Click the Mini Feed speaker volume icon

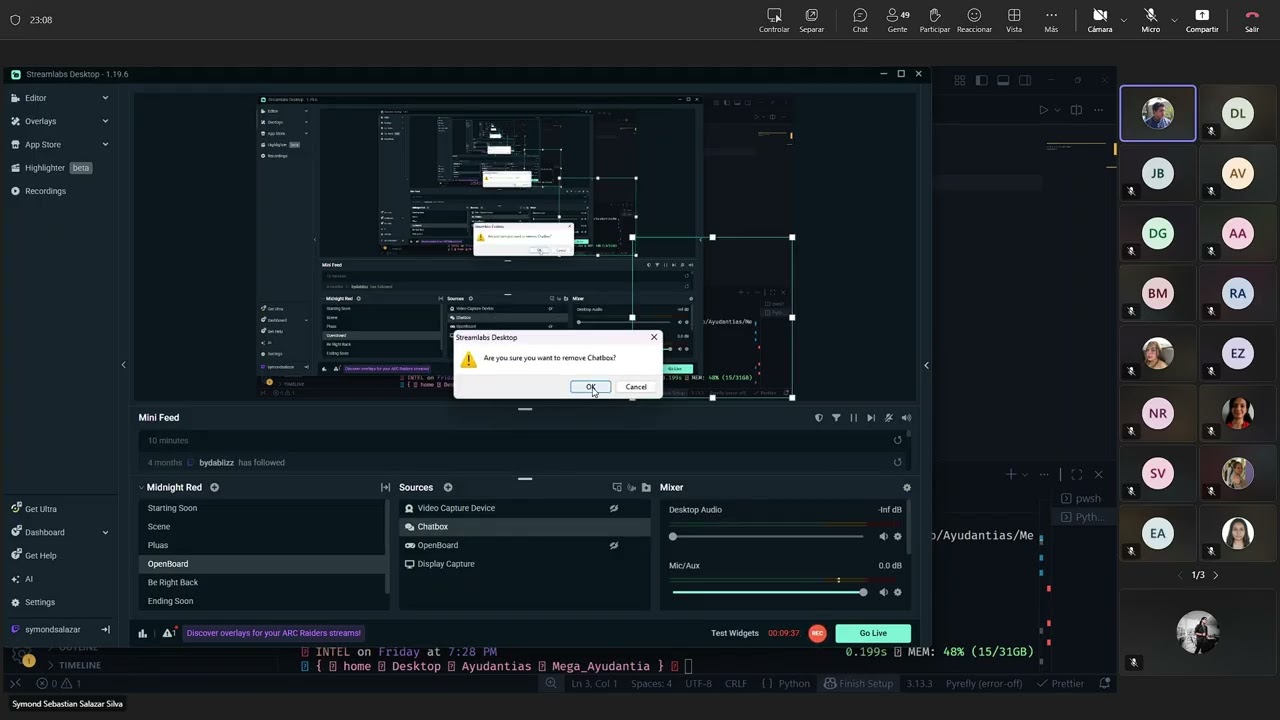pyautogui.click(x=906, y=418)
